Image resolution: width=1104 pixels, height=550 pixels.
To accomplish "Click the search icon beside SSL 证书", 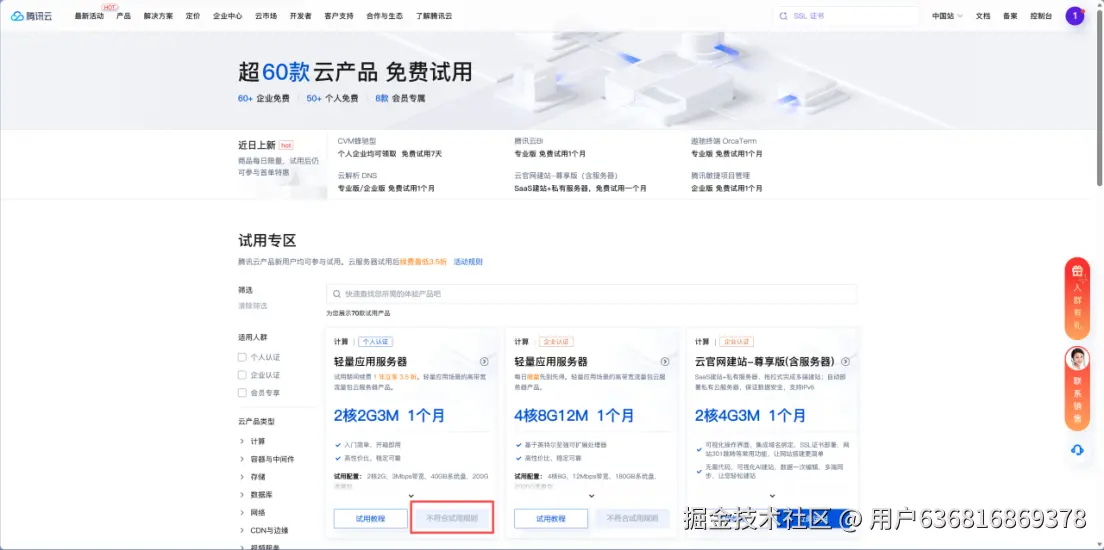I will click(784, 15).
